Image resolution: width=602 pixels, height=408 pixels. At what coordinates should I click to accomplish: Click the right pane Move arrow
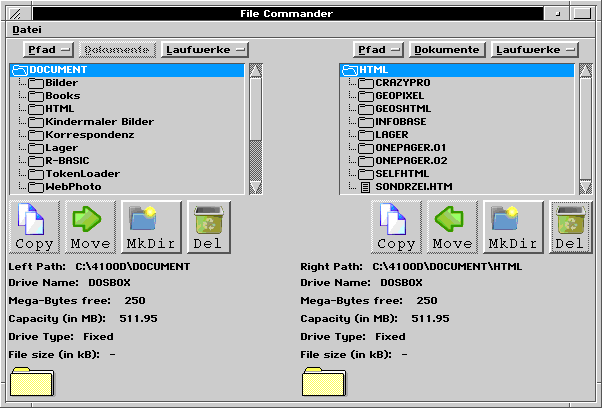452,227
